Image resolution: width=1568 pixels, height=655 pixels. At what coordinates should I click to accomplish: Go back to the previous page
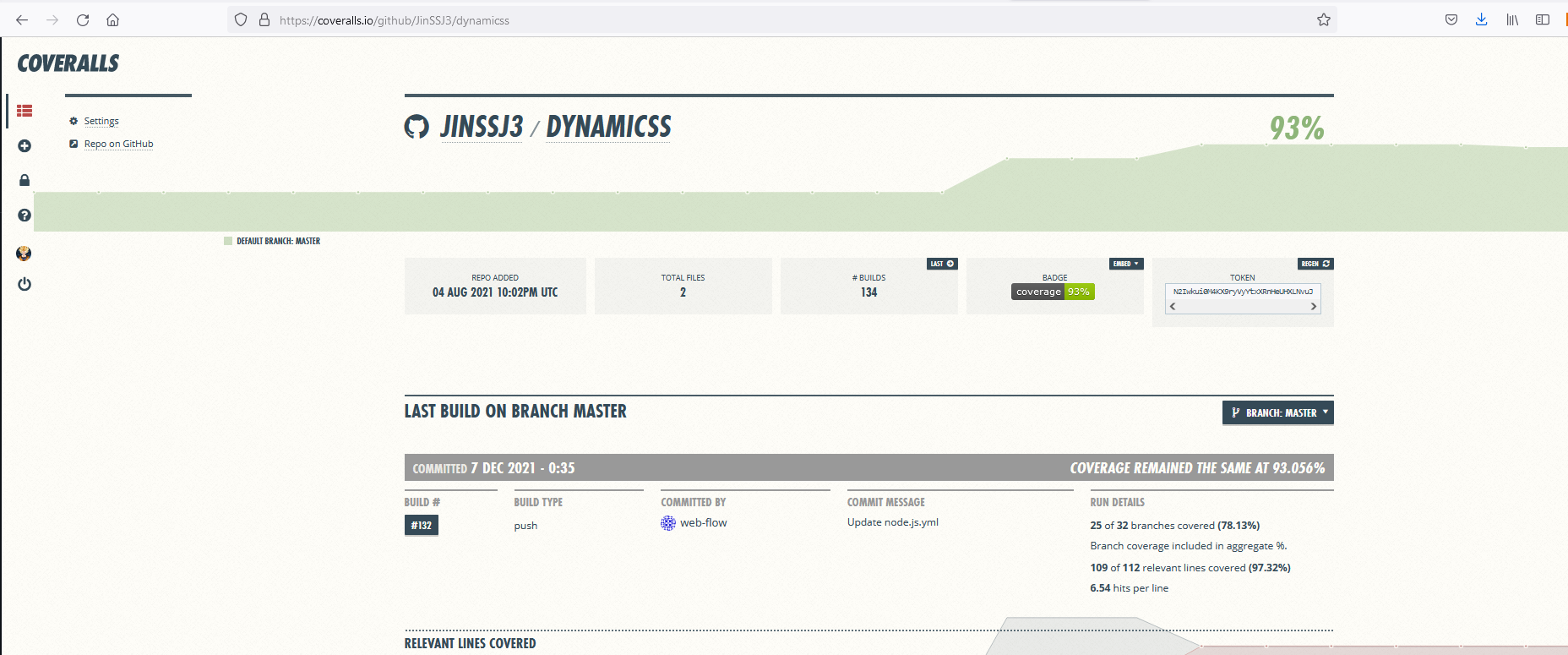pos(22,20)
